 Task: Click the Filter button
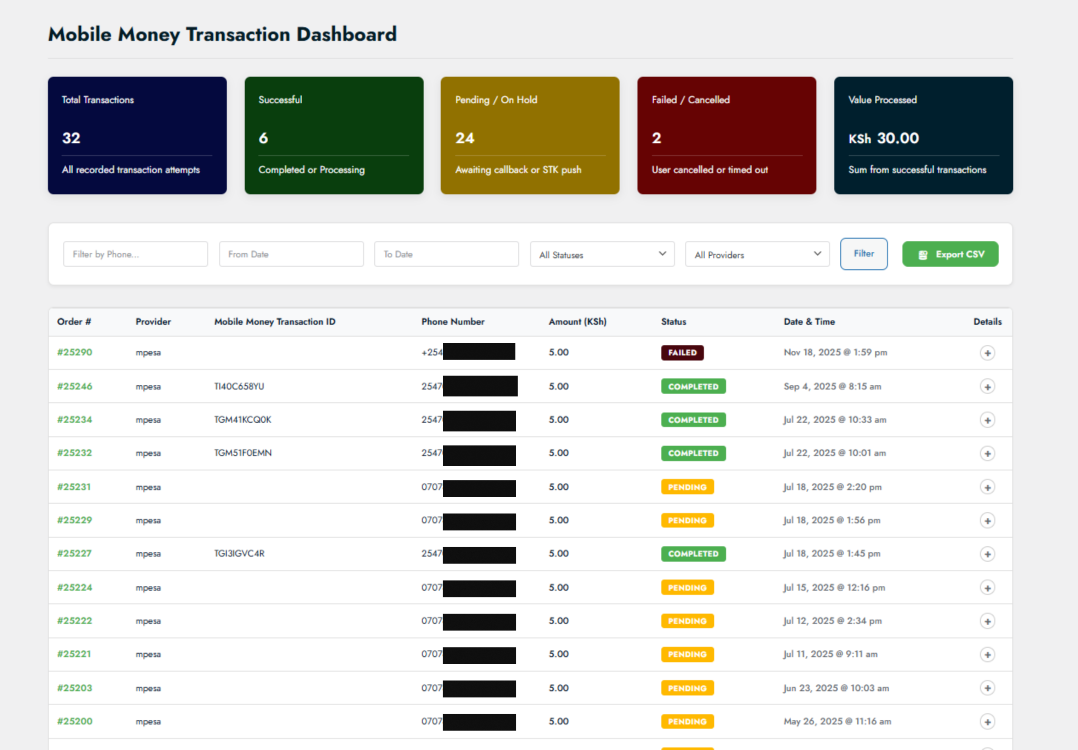[x=864, y=253]
